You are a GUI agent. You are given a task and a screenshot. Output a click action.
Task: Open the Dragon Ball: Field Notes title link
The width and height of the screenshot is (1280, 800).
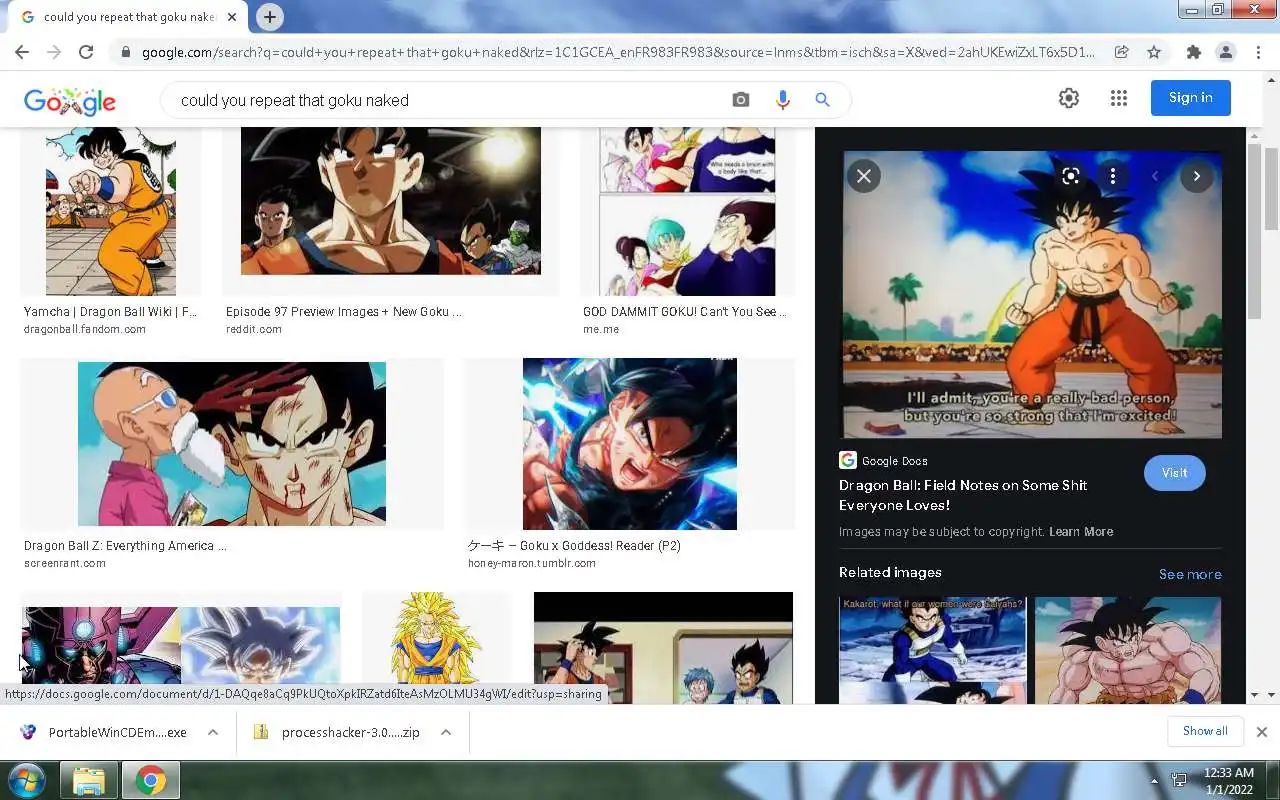(x=963, y=495)
